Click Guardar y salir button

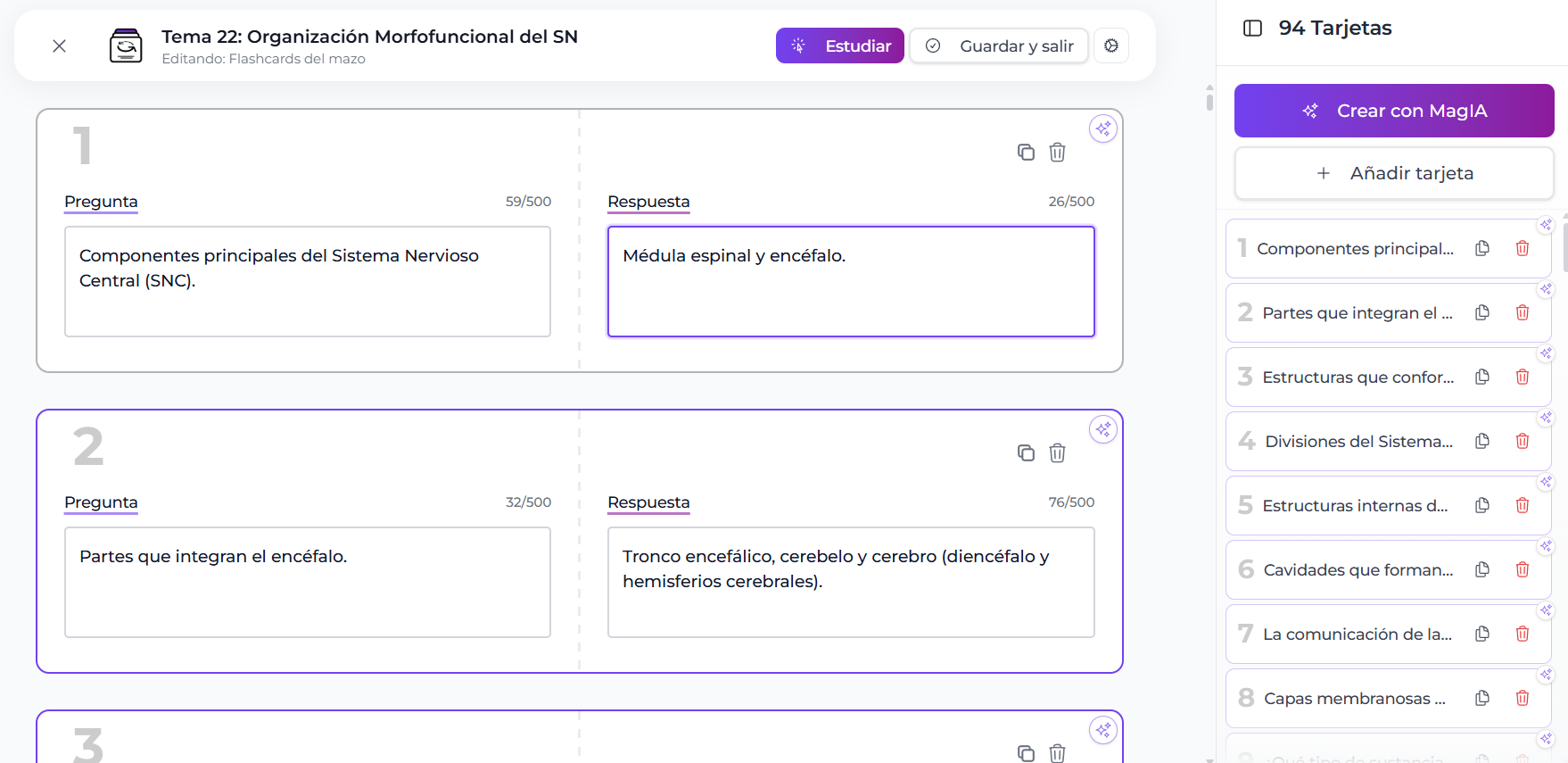998,46
